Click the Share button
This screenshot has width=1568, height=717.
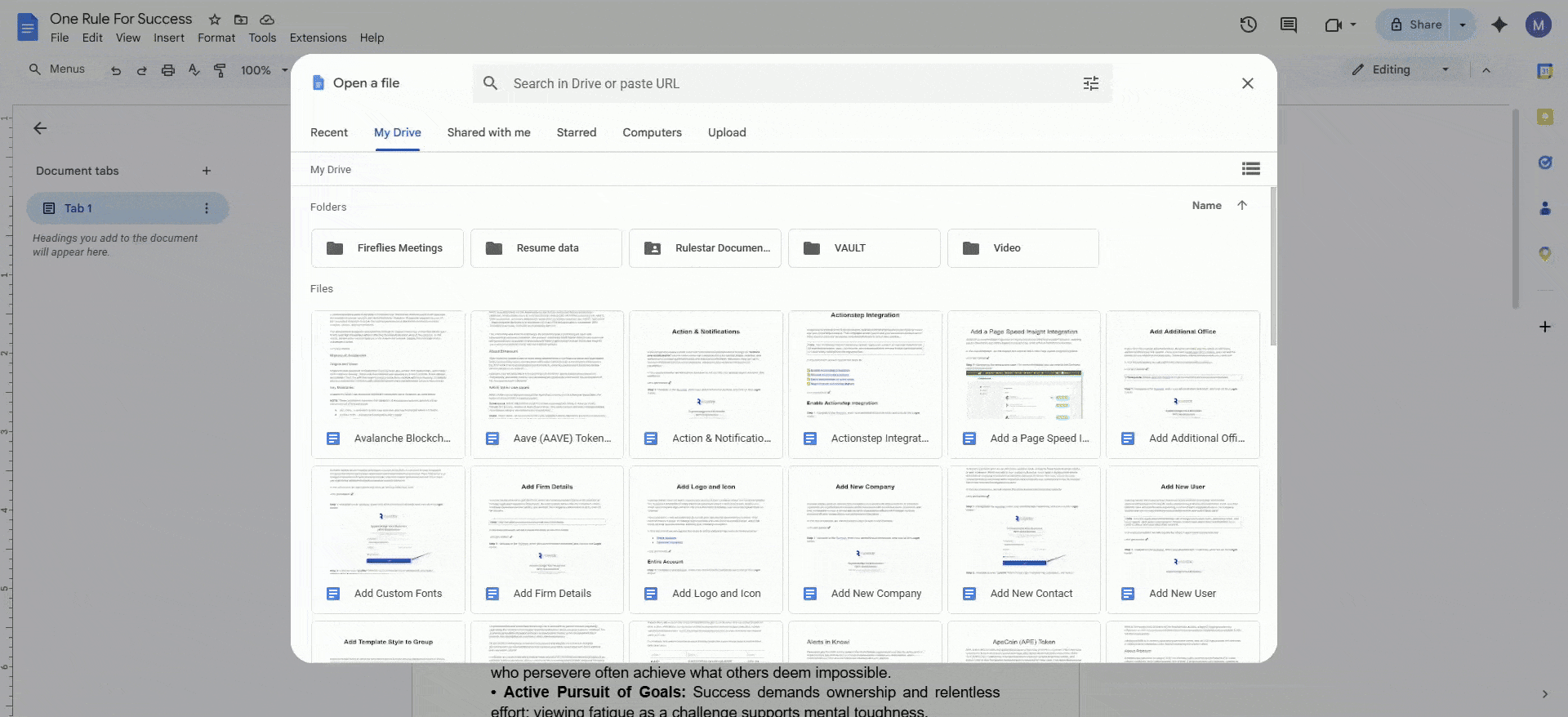coord(1414,24)
